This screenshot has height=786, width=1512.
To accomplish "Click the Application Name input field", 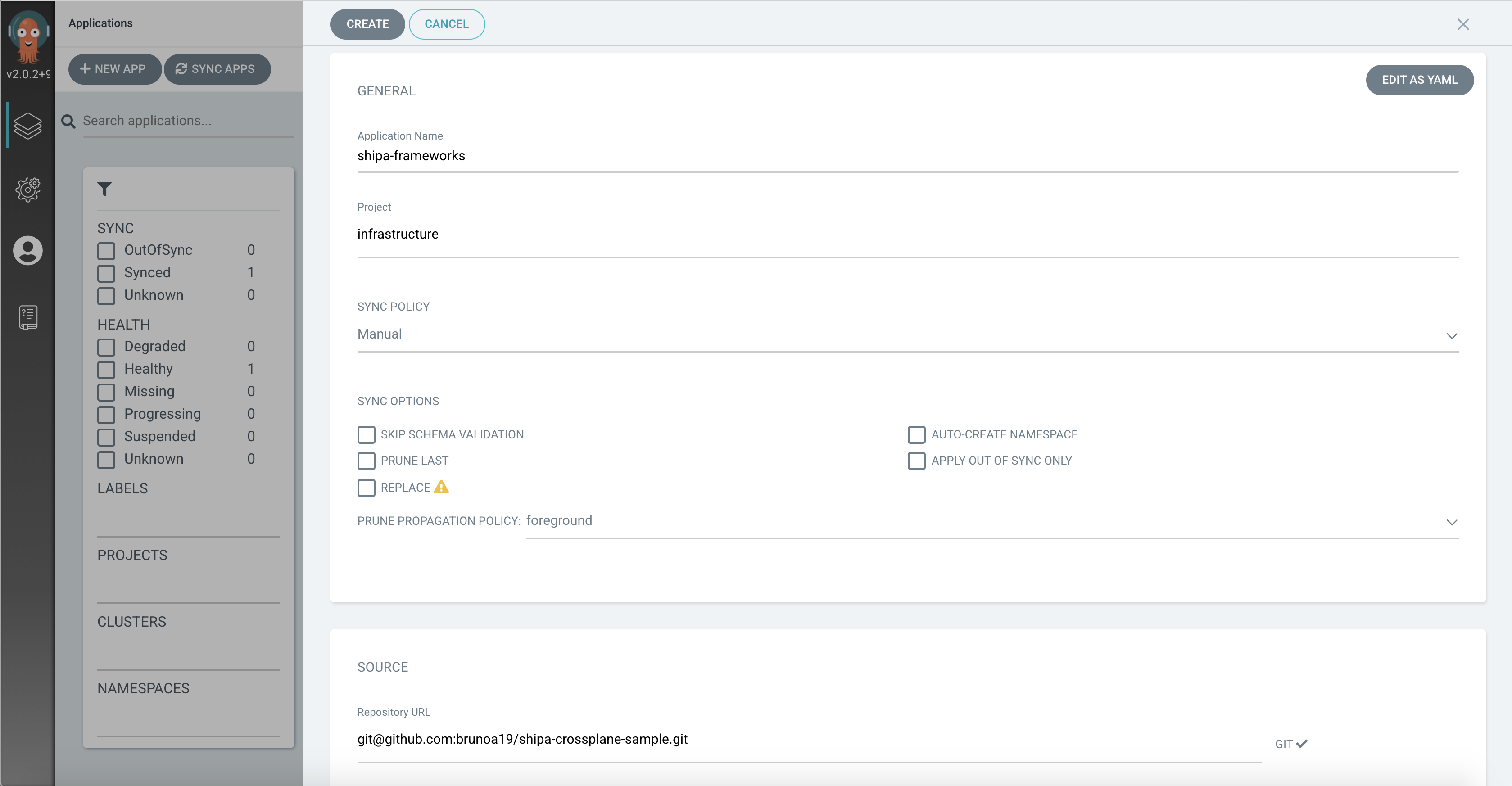I will [907, 156].
